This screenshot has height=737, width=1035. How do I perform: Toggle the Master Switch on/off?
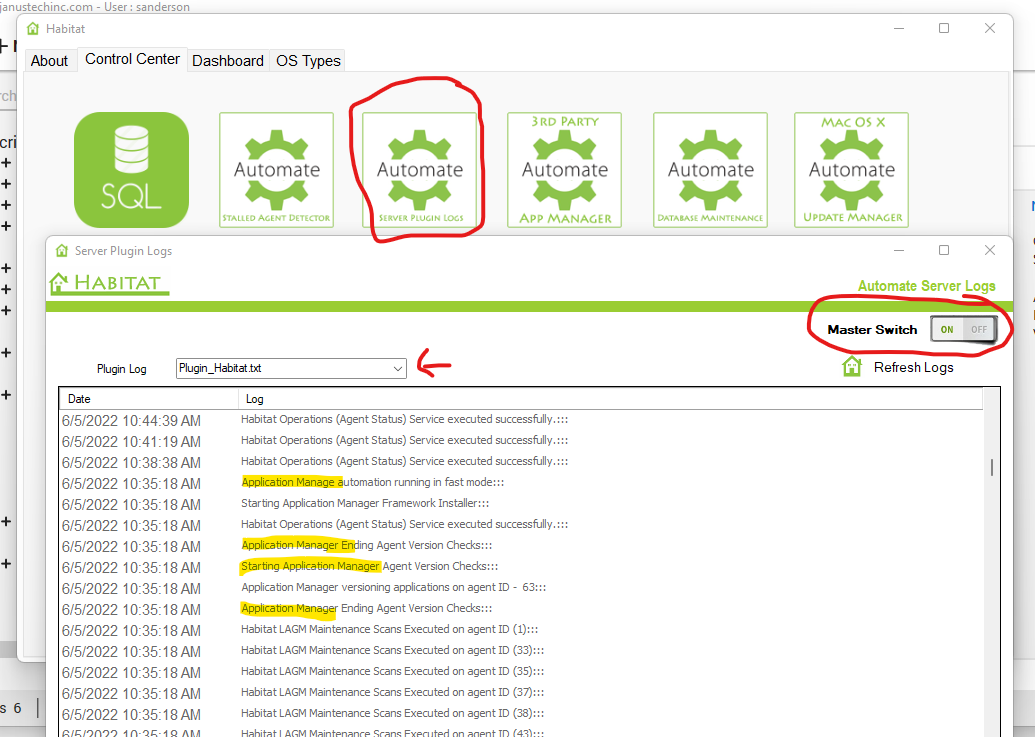(963, 329)
